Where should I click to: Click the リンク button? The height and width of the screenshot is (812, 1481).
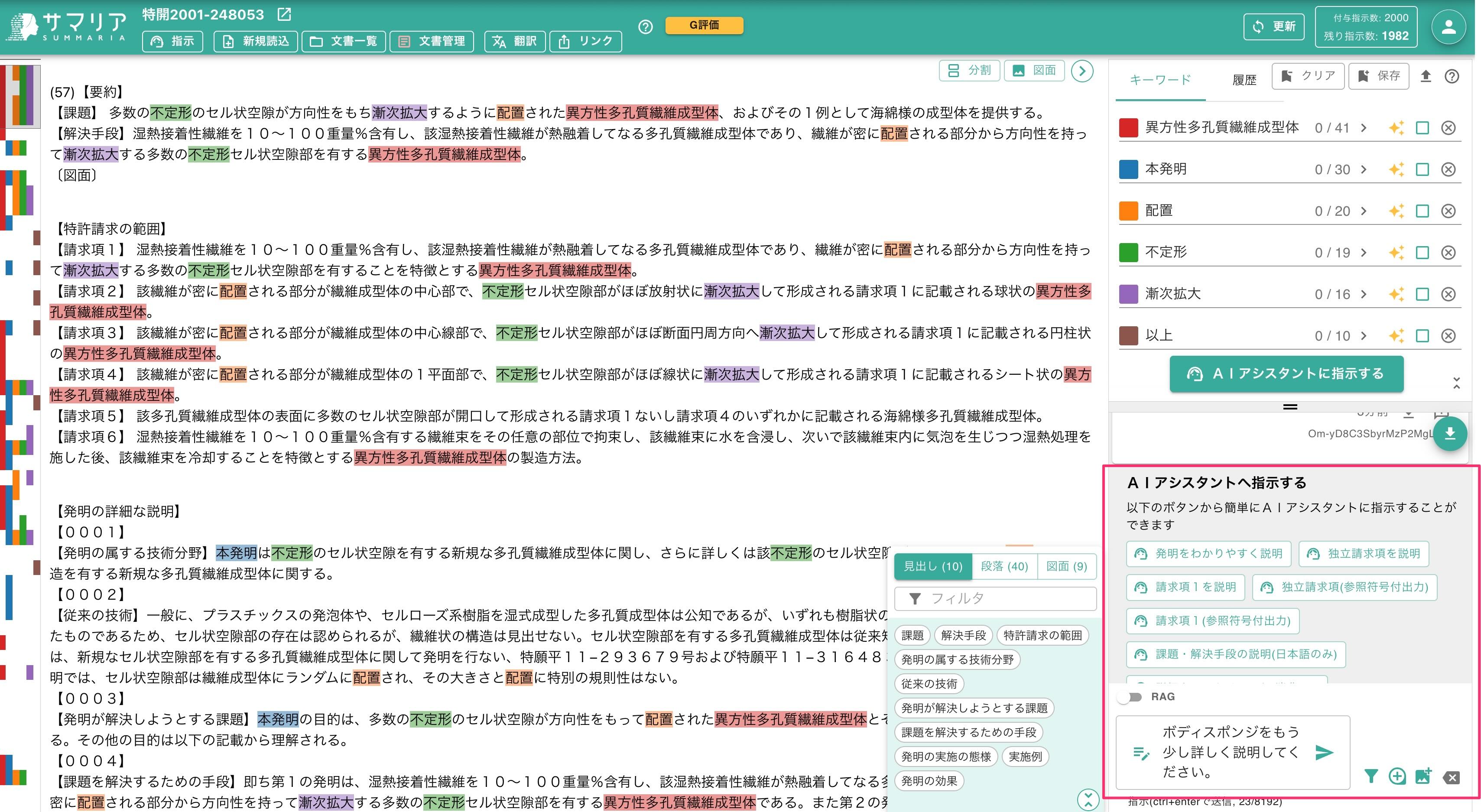pyautogui.click(x=585, y=42)
